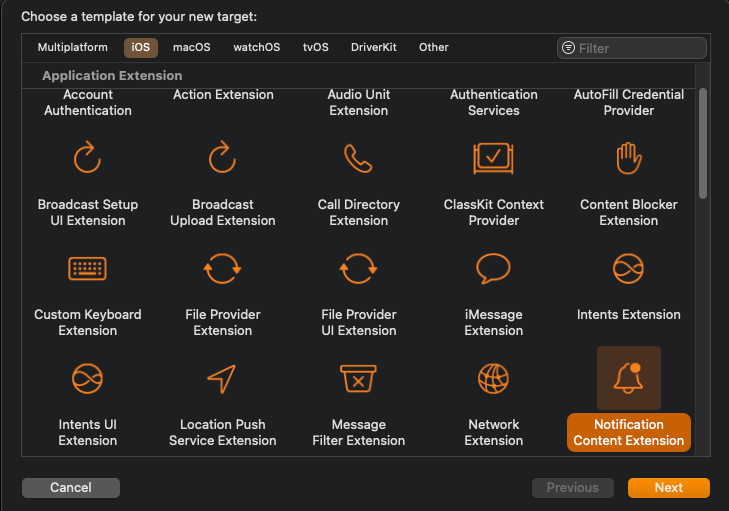Cancel the template selection dialog
The image size is (729, 511).
click(x=71, y=488)
